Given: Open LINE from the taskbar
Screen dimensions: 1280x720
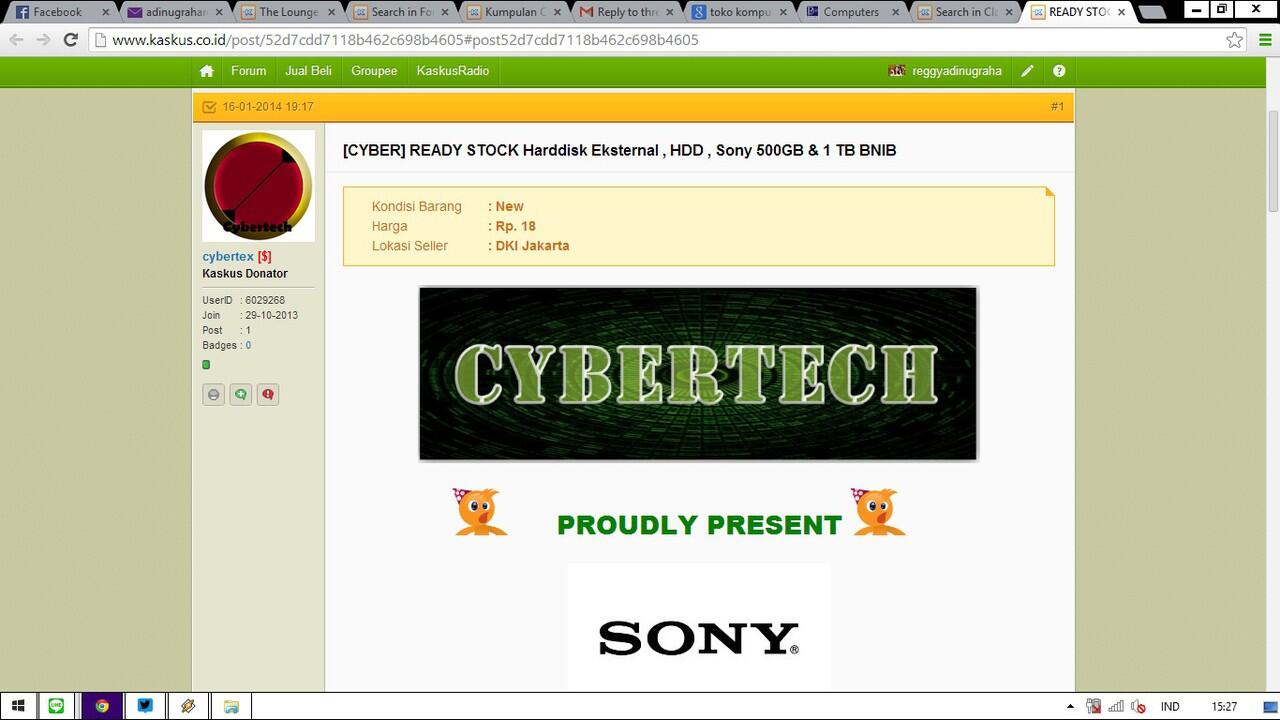Looking at the screenshot, I should point(56,706).
